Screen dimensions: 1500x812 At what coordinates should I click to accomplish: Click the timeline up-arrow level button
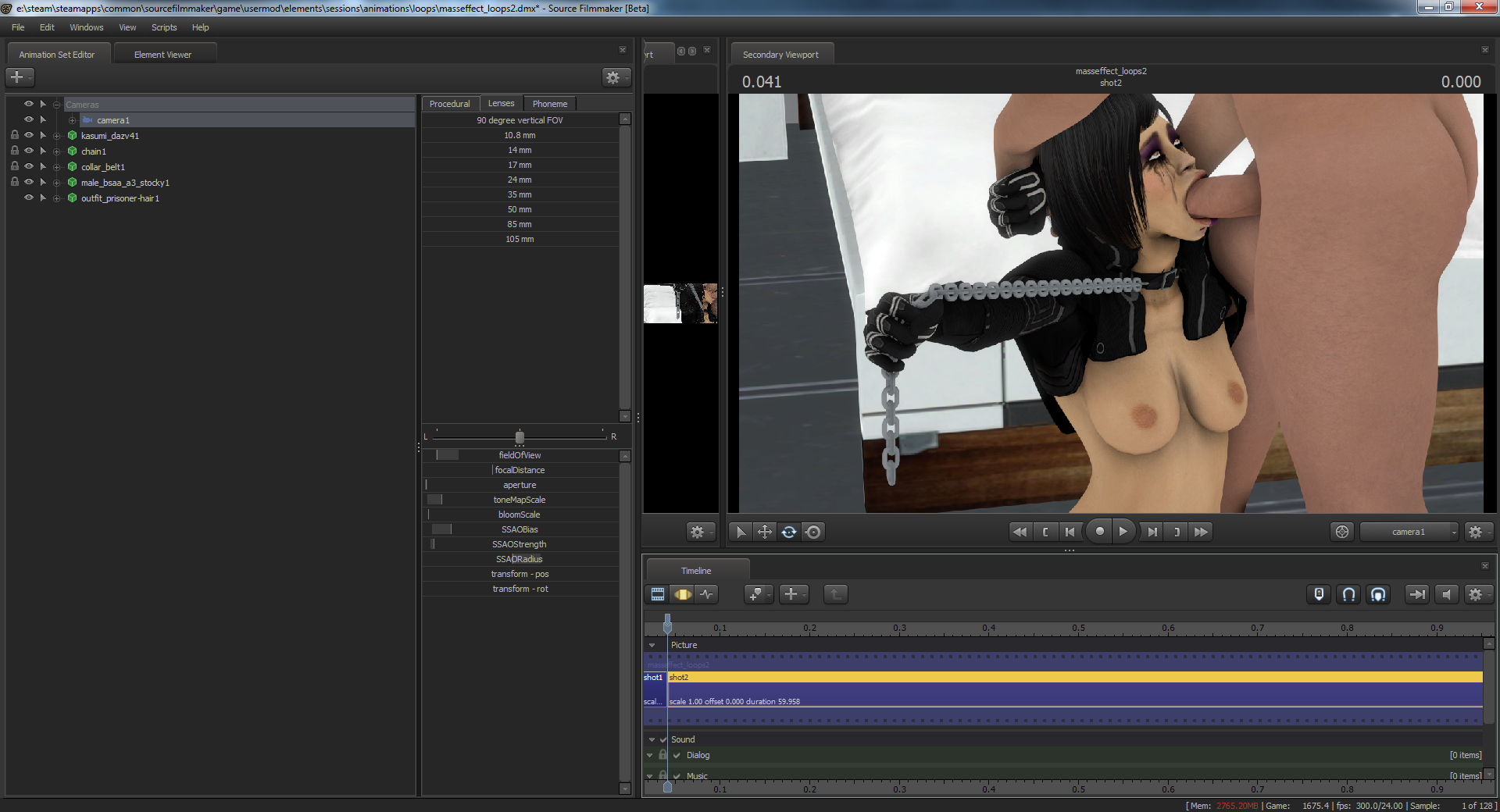835,594
